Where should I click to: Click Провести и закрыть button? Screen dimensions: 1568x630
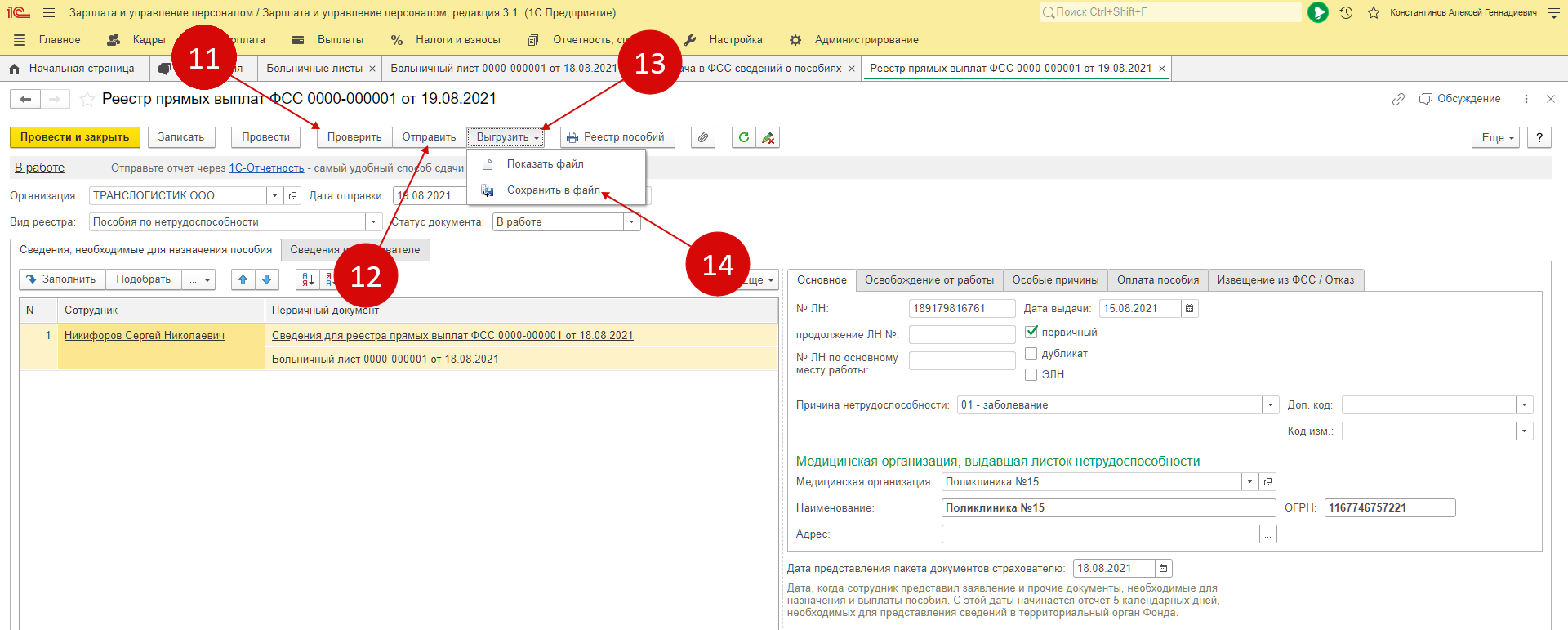74,137
